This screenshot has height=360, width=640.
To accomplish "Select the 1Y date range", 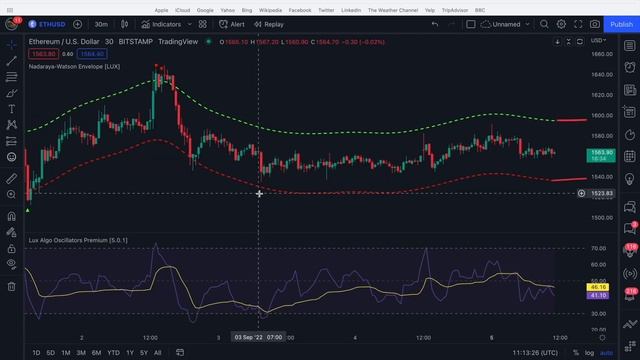I will 130,353.
